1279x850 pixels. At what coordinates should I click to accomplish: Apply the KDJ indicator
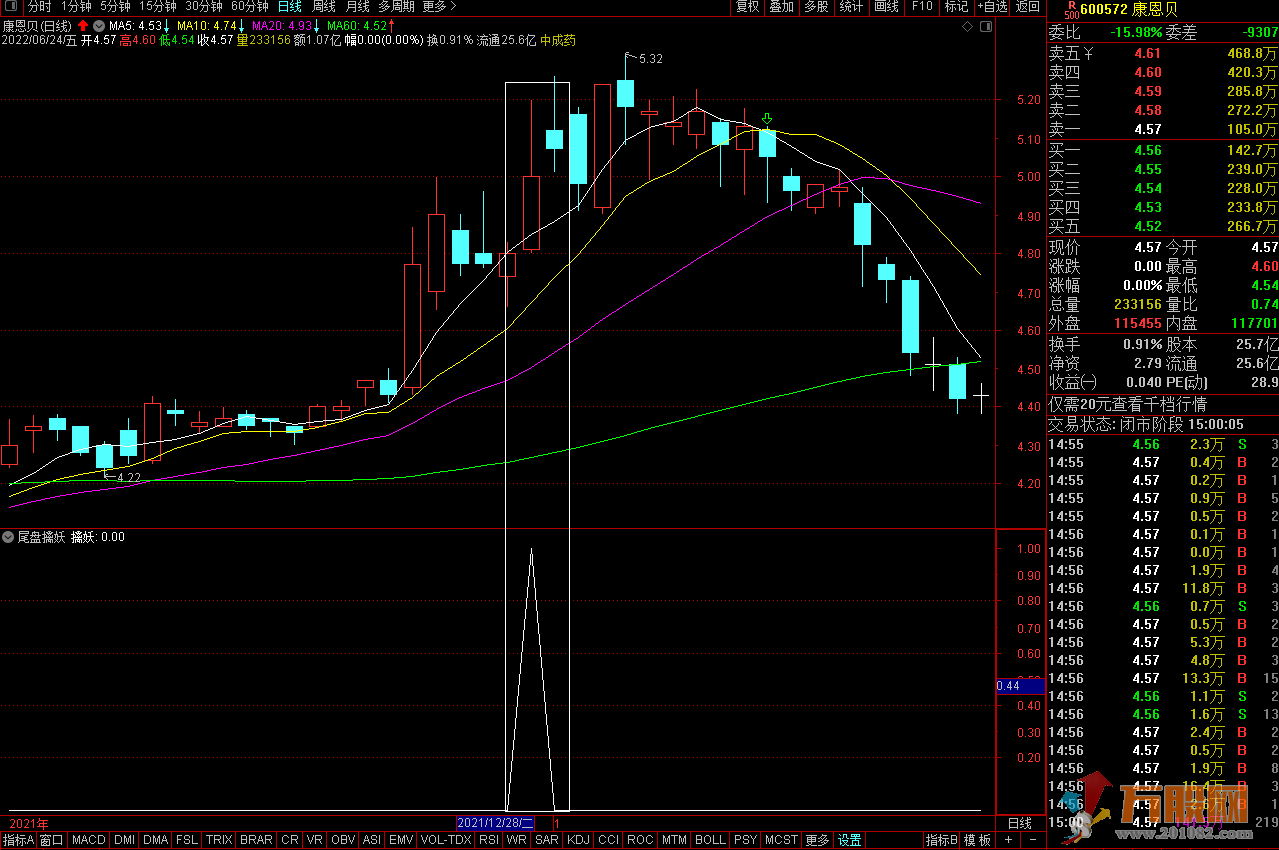tap(579, 840)
